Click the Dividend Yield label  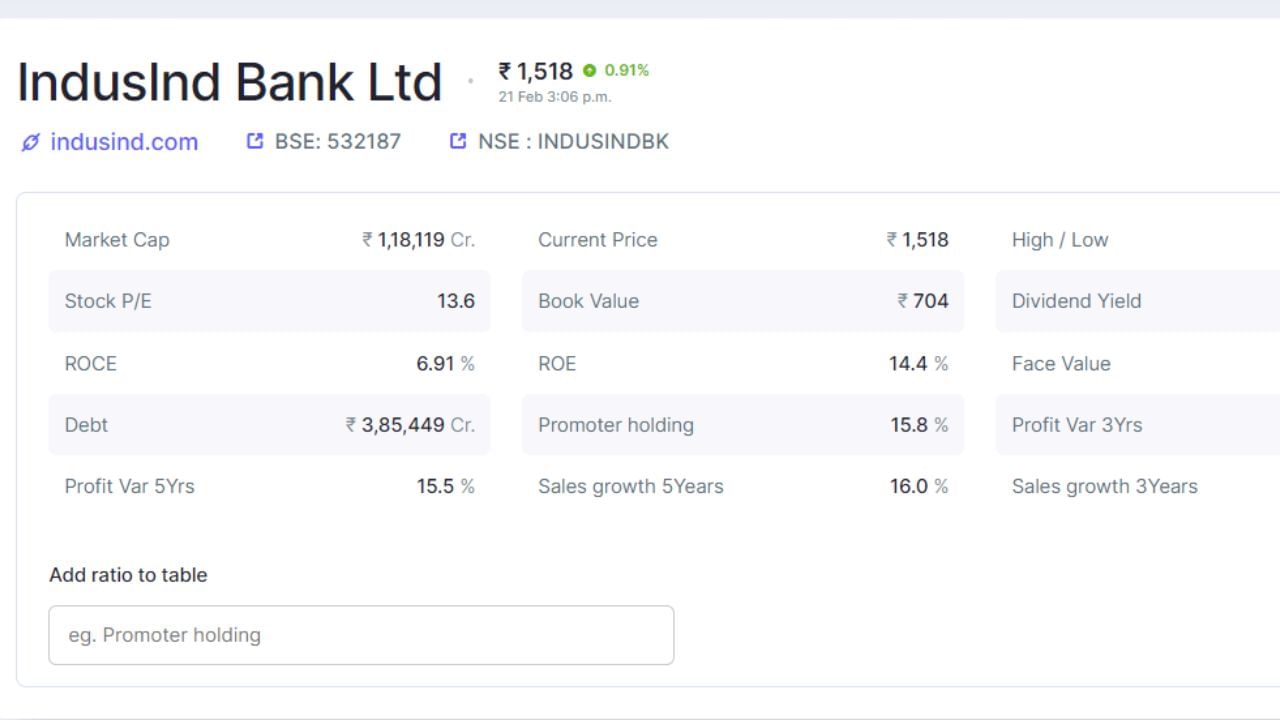[1077, 301]
